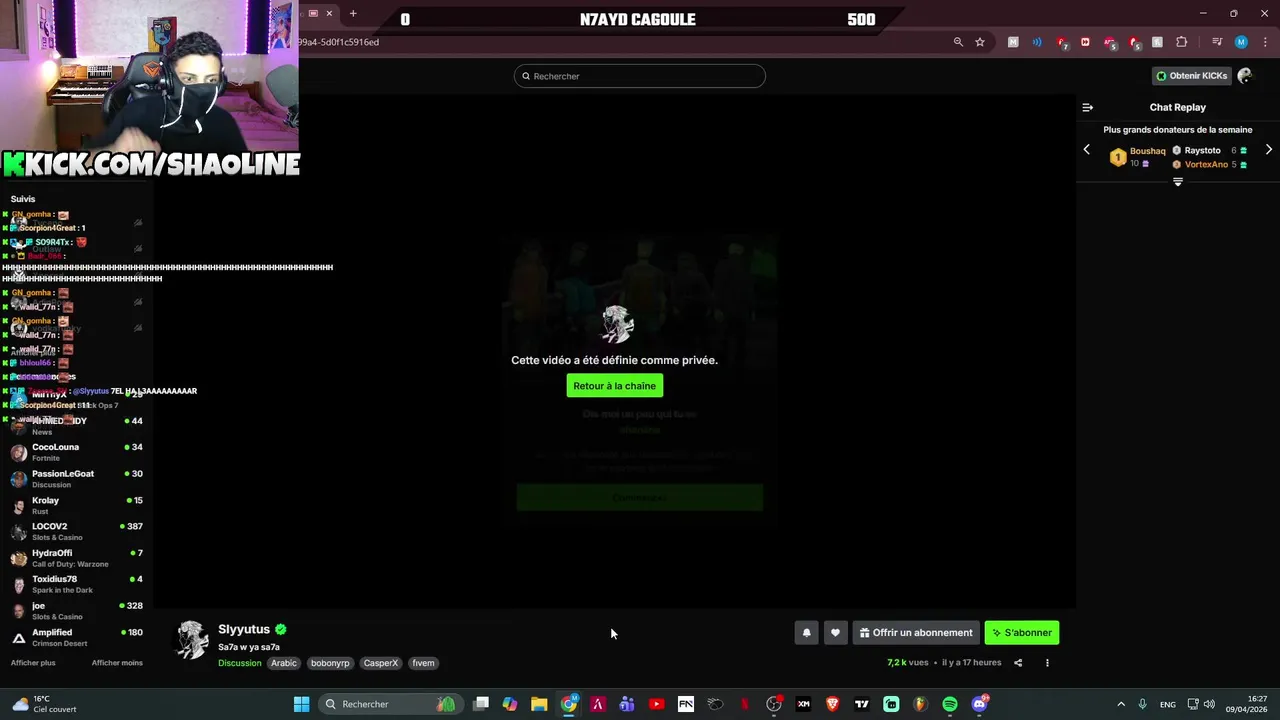Open the blue M profile button in Chrome
The image size is (1280, 720).
coord(1241,42)
